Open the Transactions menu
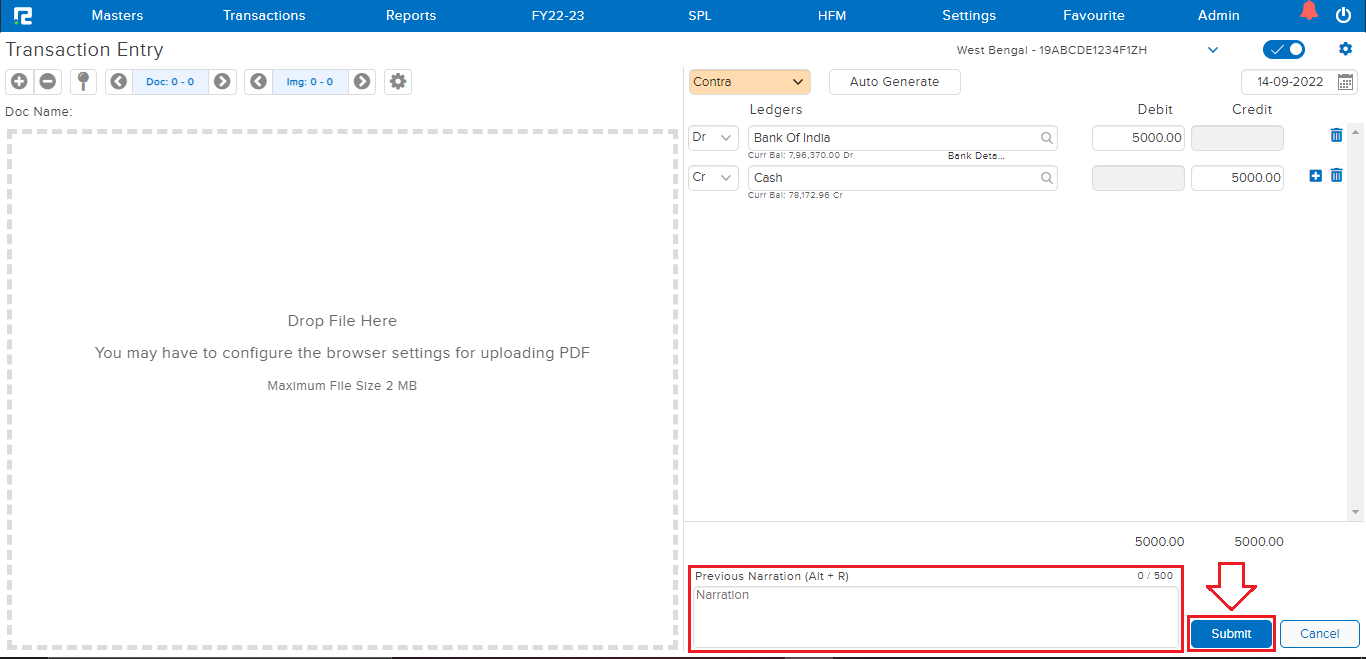Screen dimensions: 1366x659 click(264, 15)
